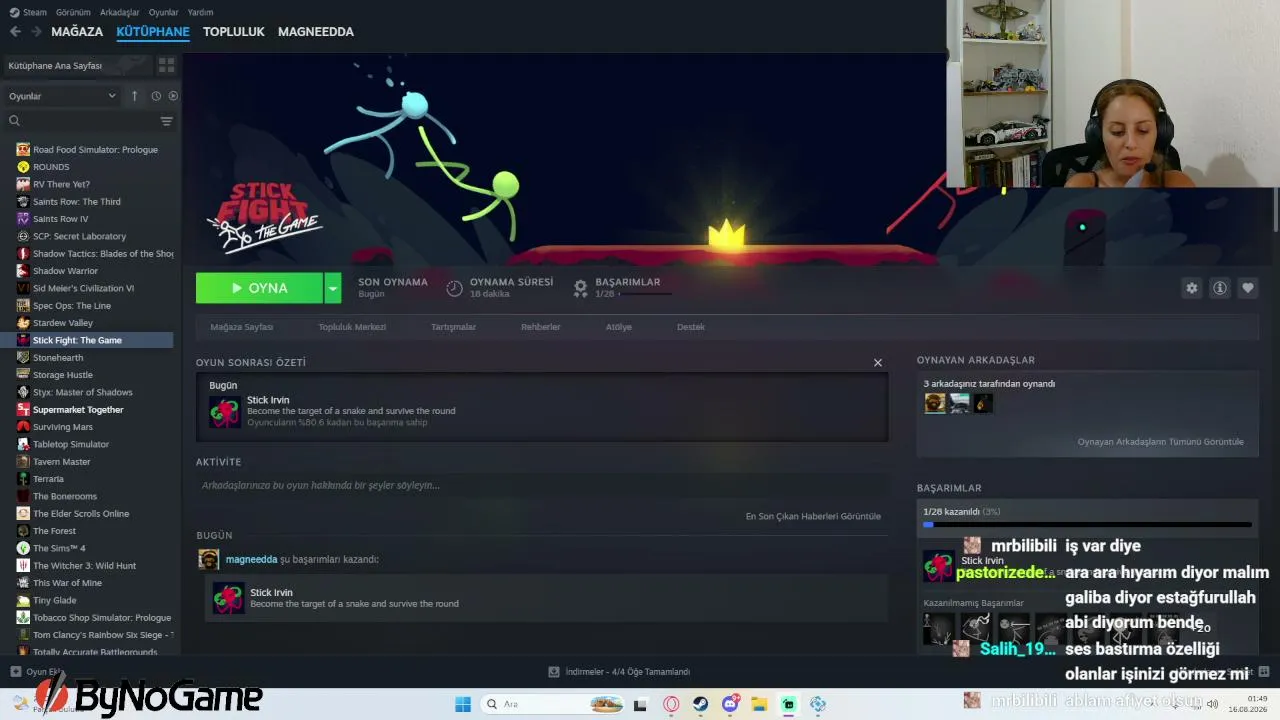1280x720 pixels.
Task: Open Tartışmalar link
Action: coord(453,327)
